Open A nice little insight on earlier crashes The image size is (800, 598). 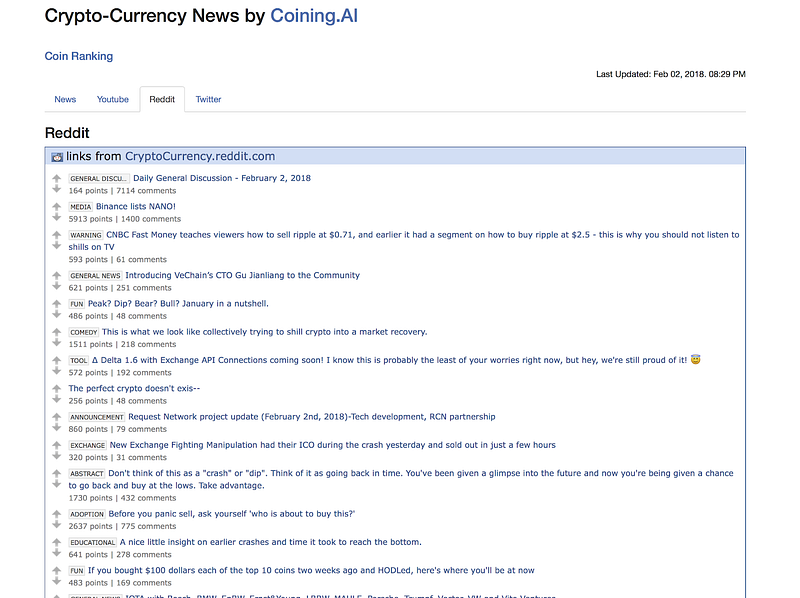[270, 542]
